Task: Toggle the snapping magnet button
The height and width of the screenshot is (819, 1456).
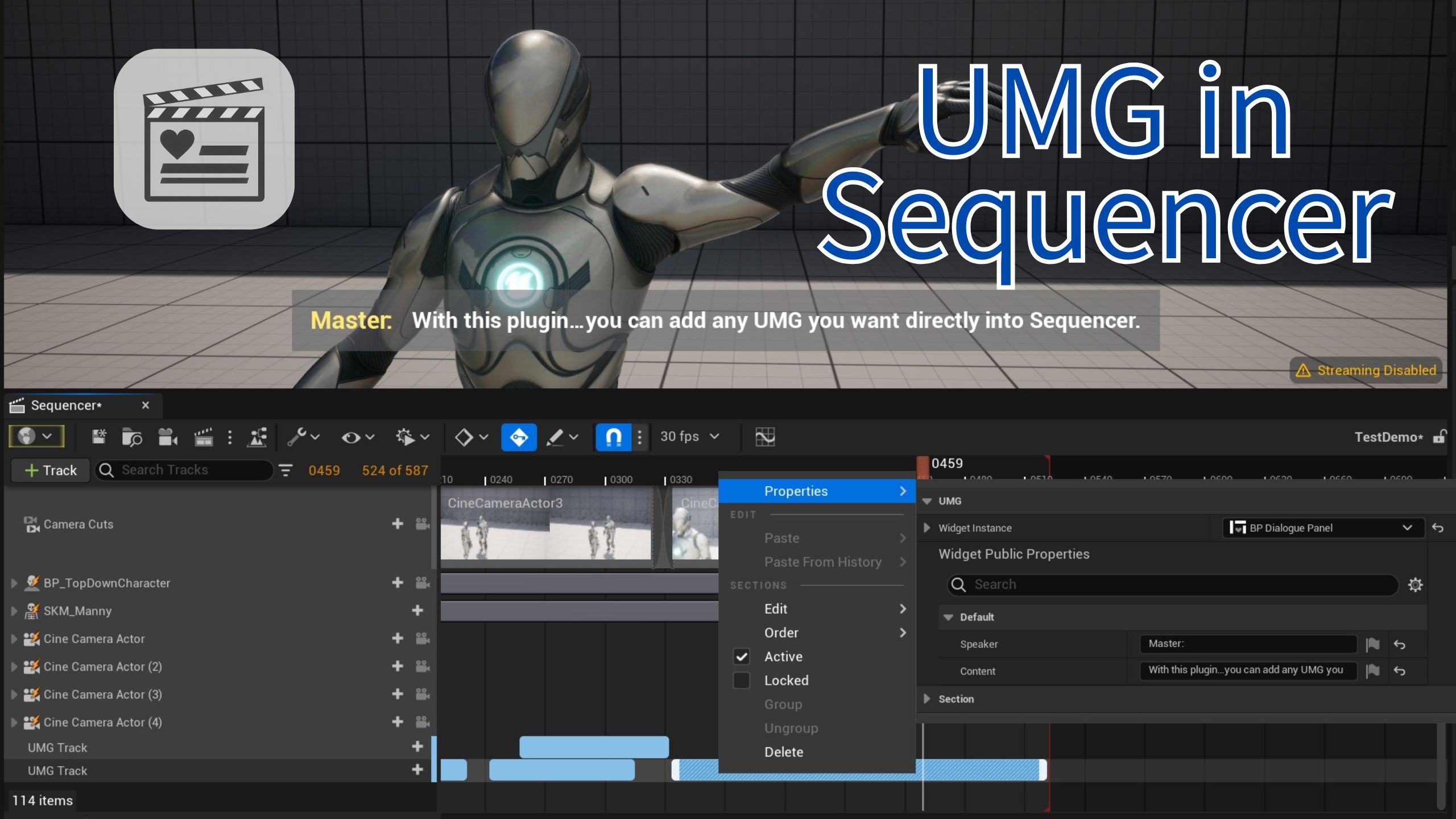Action: (x=613, y=437)
